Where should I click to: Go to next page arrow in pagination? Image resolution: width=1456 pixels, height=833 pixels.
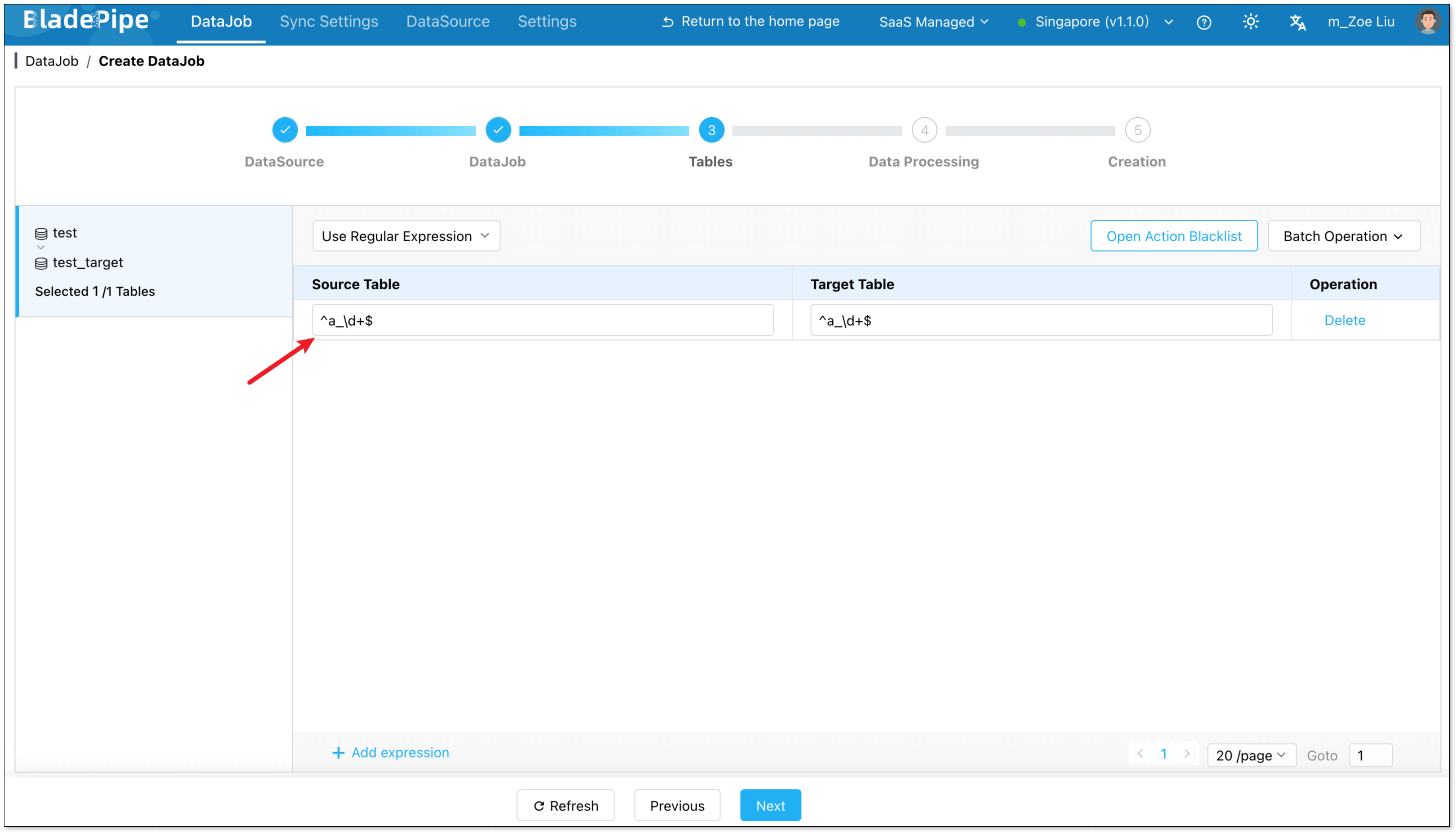tap(1187, 753)
